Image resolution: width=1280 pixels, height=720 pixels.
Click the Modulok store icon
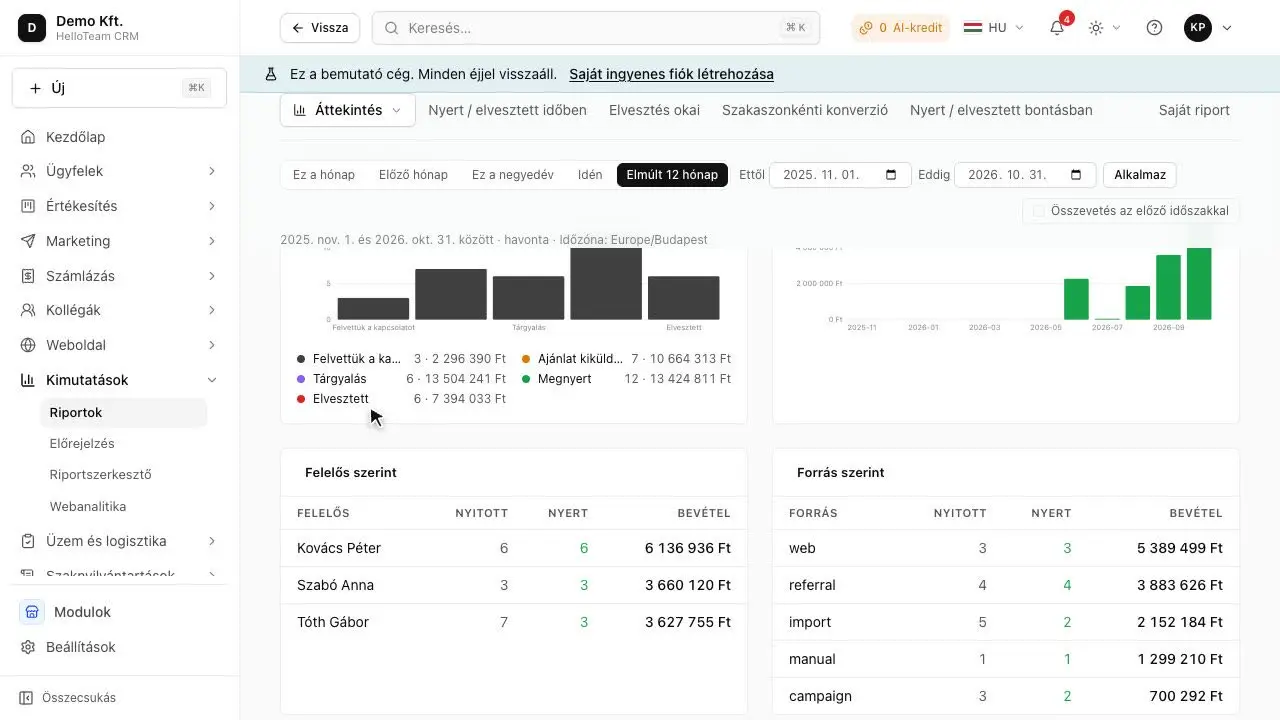click(31, 612)
